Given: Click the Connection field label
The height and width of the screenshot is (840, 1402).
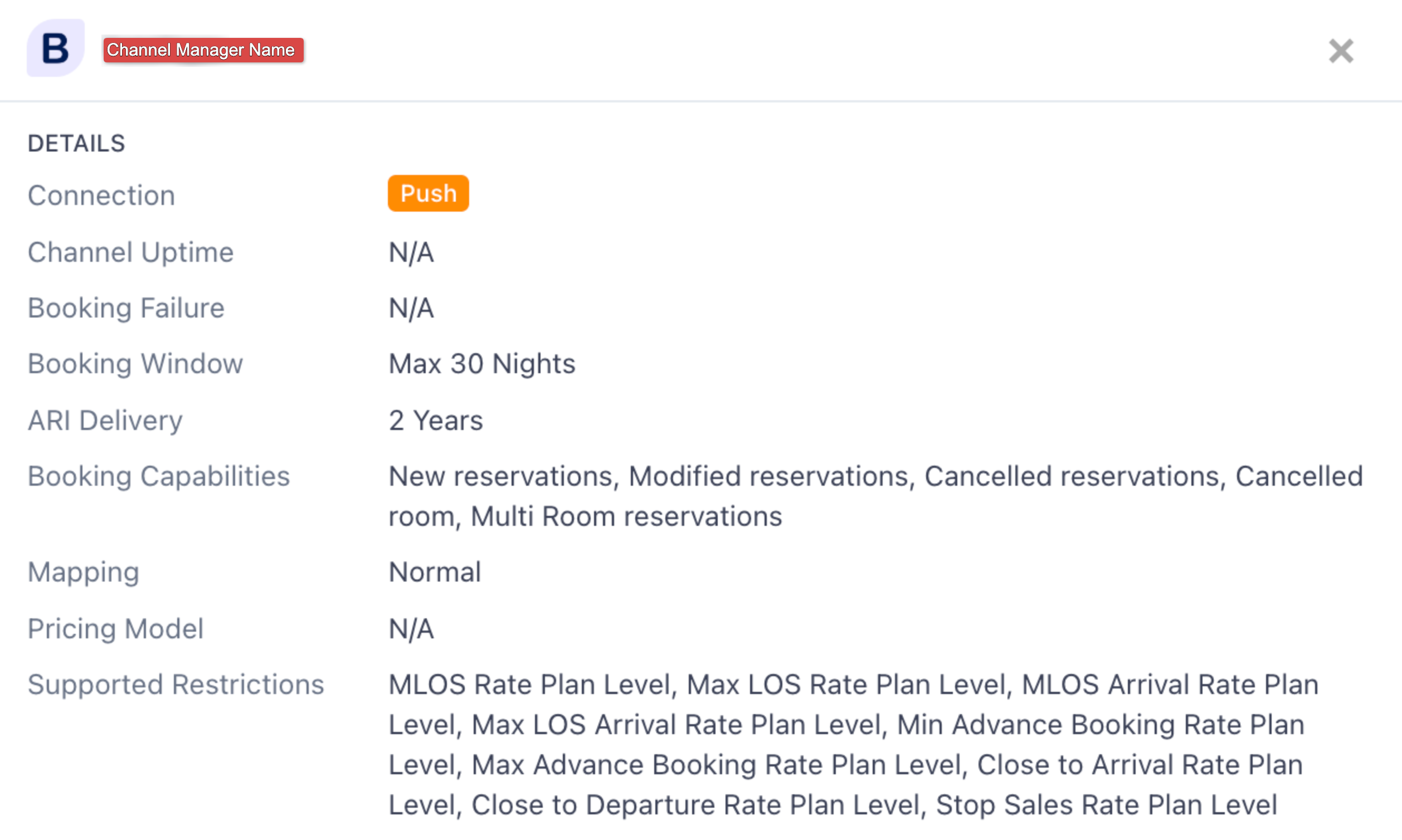Looking at the screenshot, I should (x=101, y=196).
